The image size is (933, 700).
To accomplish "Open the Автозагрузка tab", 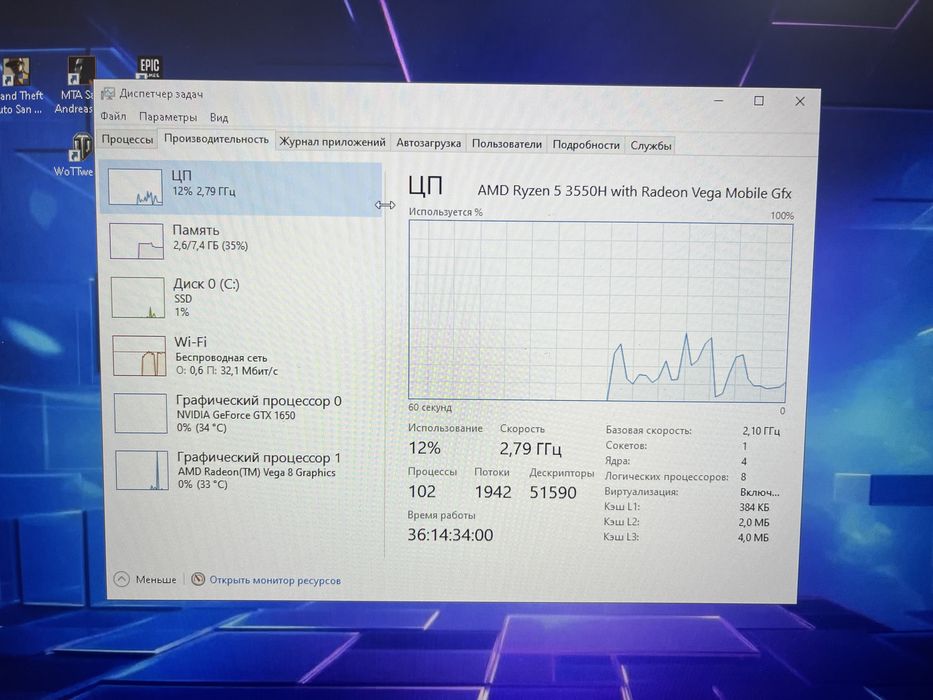I will pos(428,143).
